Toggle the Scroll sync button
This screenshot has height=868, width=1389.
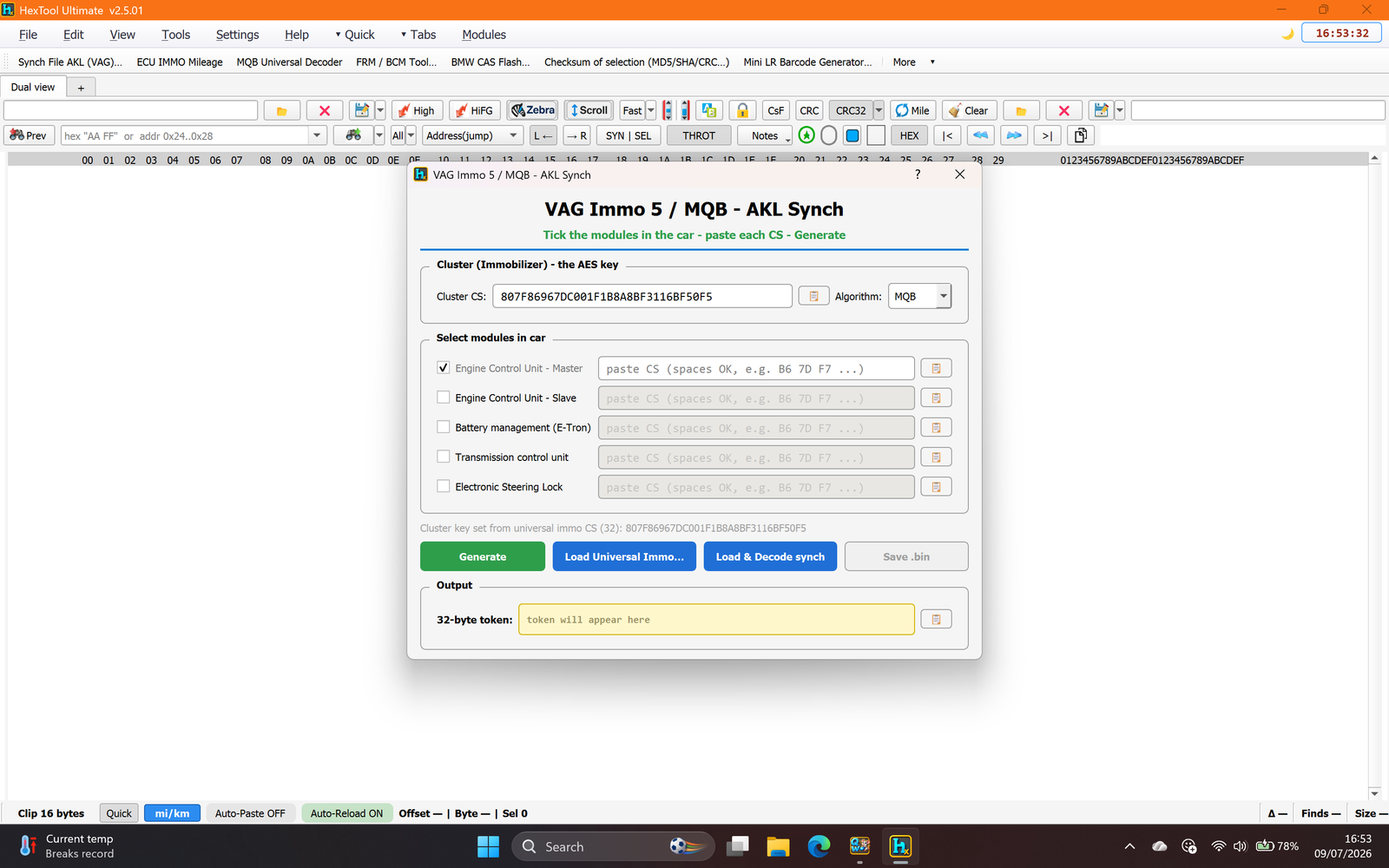(x=589, y=110)
